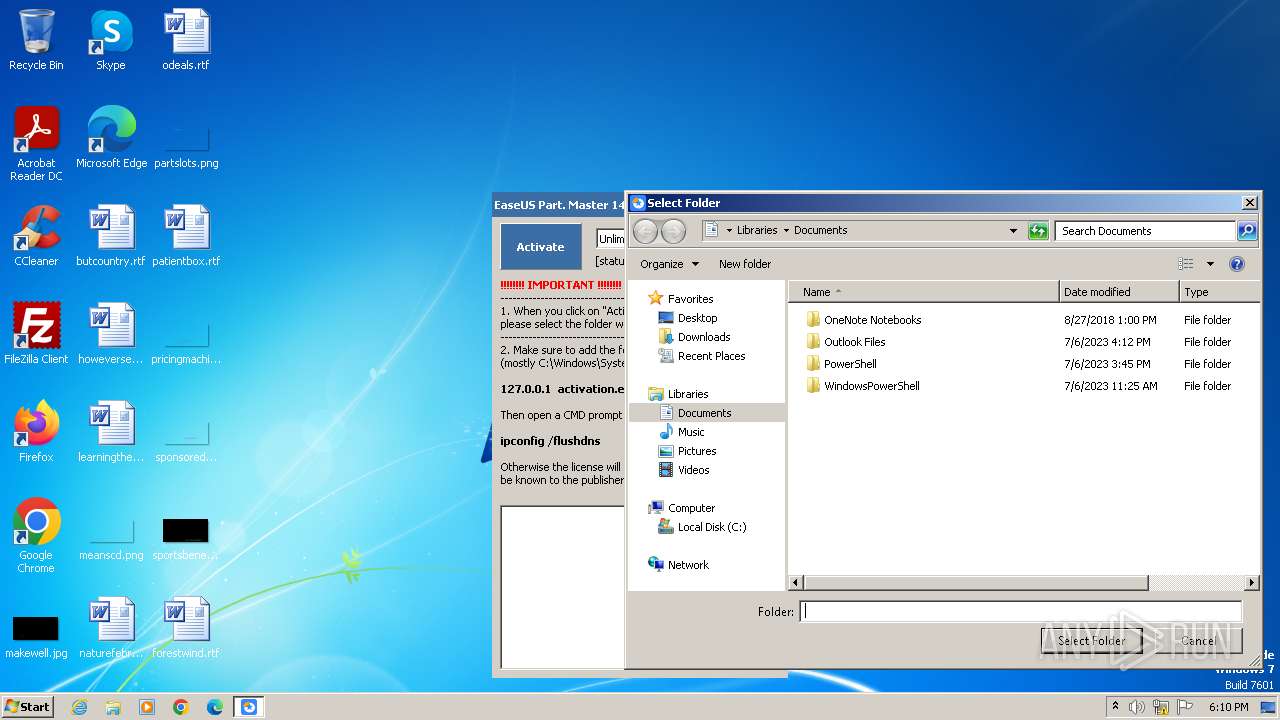1280x720 pixels.
Task: Select Computer in the navigation pane
Action: [x=691, y=508]
